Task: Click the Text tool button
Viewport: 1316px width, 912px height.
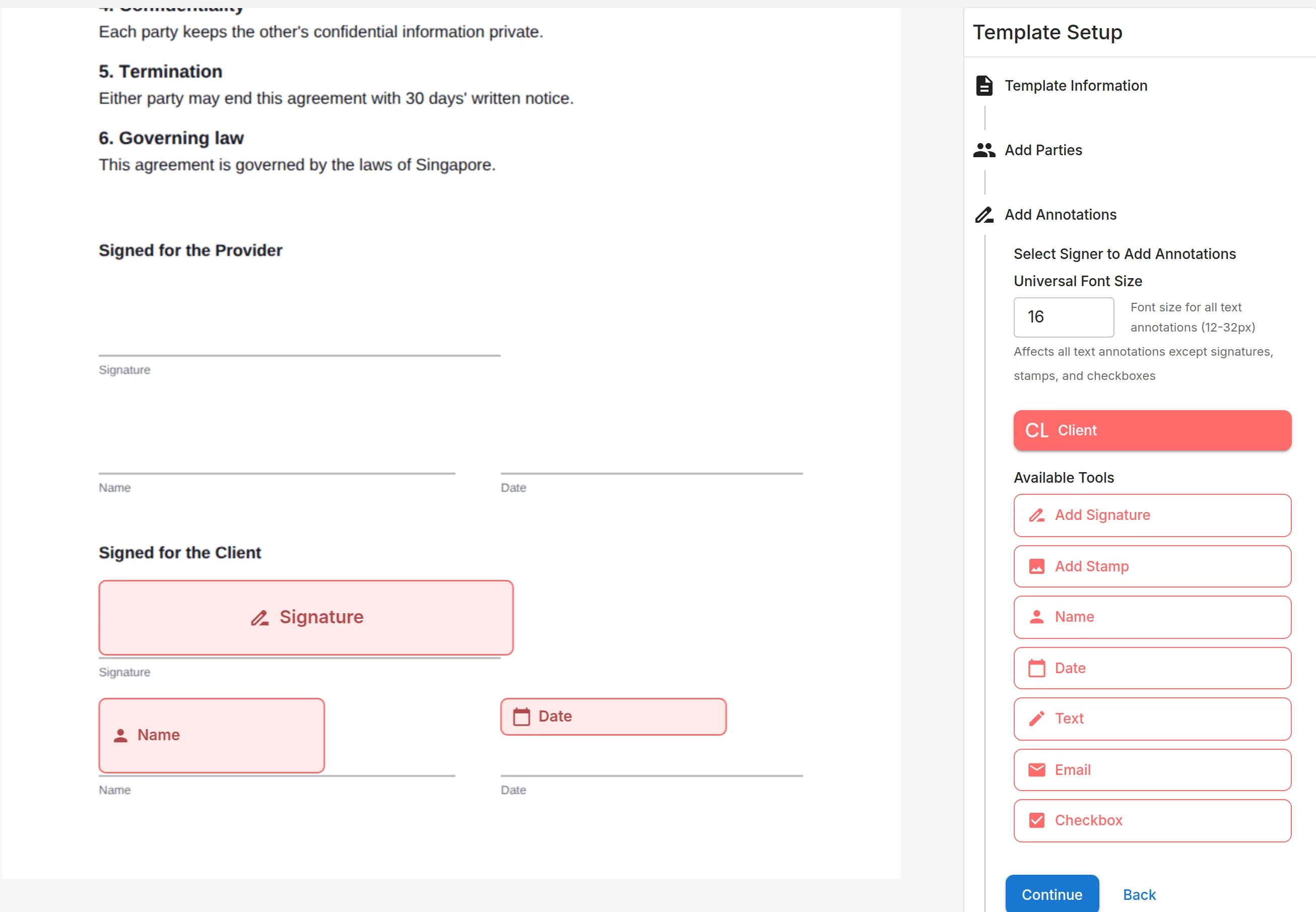Action: pyautogui.click(x=1152, y=719)
